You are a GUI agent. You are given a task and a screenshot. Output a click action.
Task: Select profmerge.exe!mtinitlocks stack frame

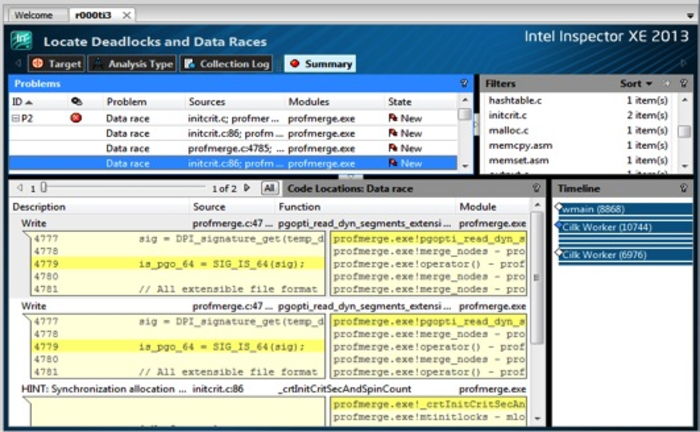429,417
